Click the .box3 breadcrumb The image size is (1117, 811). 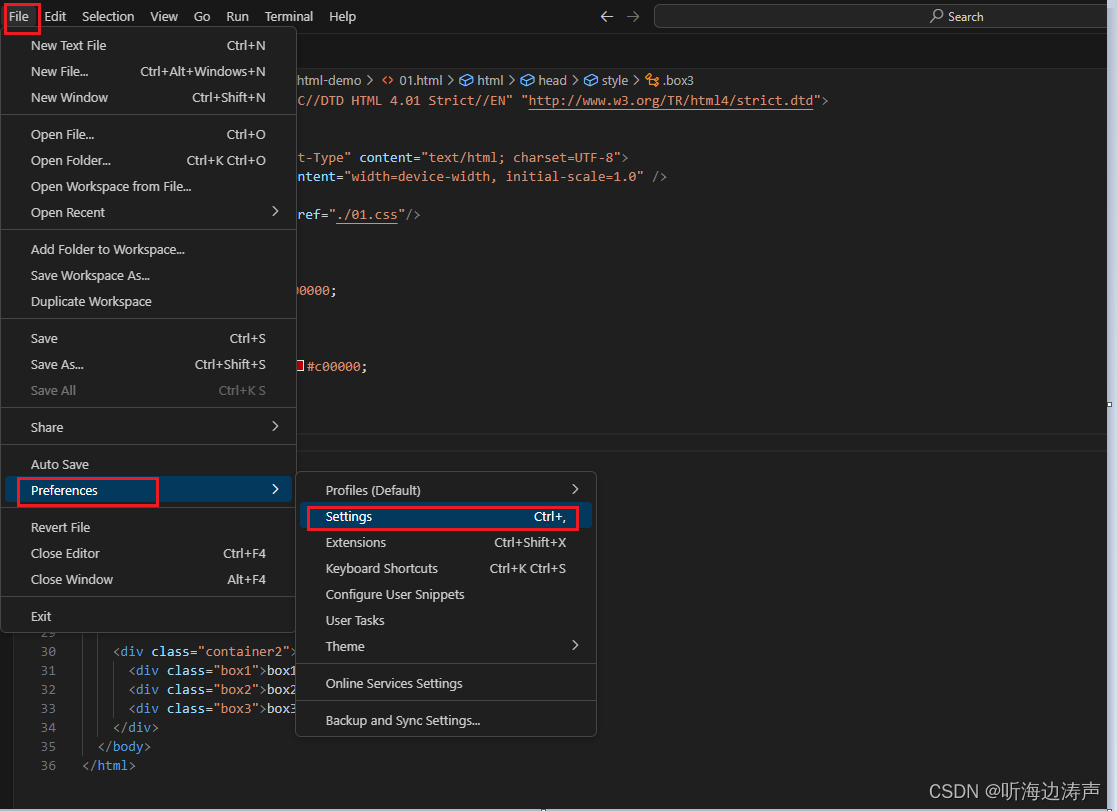[x=669, y=81]
